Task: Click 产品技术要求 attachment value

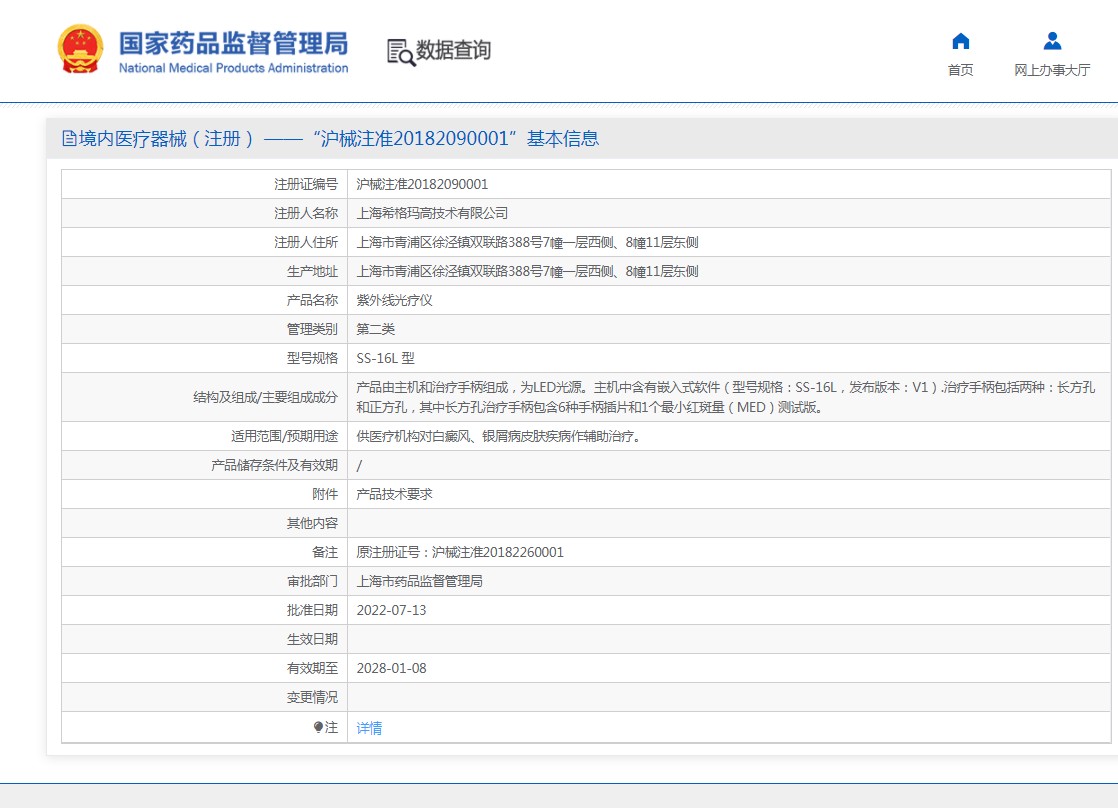Action: 394,494
